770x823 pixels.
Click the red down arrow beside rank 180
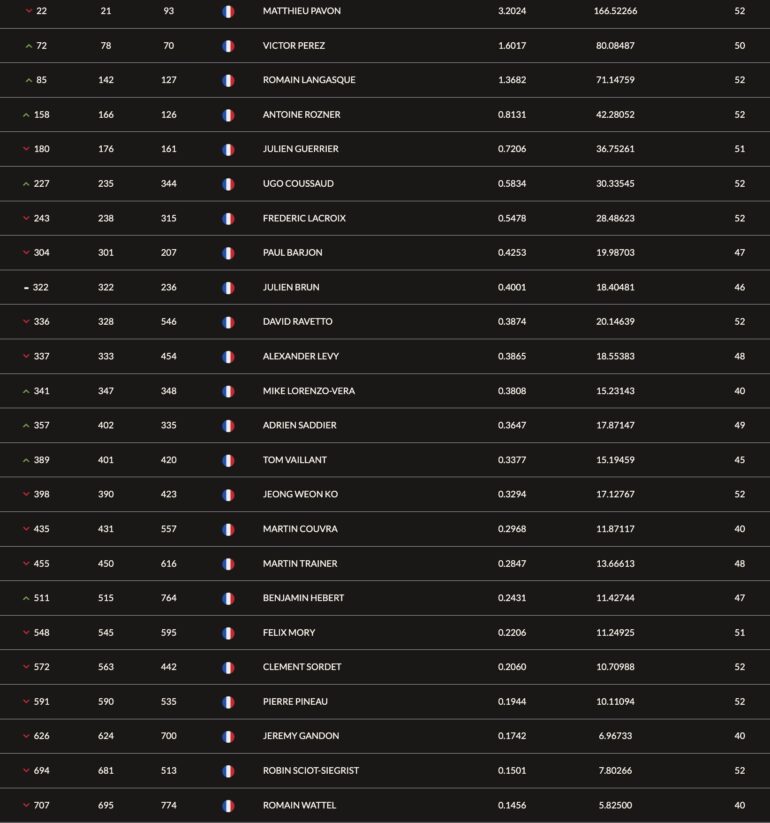coord(26,149)
